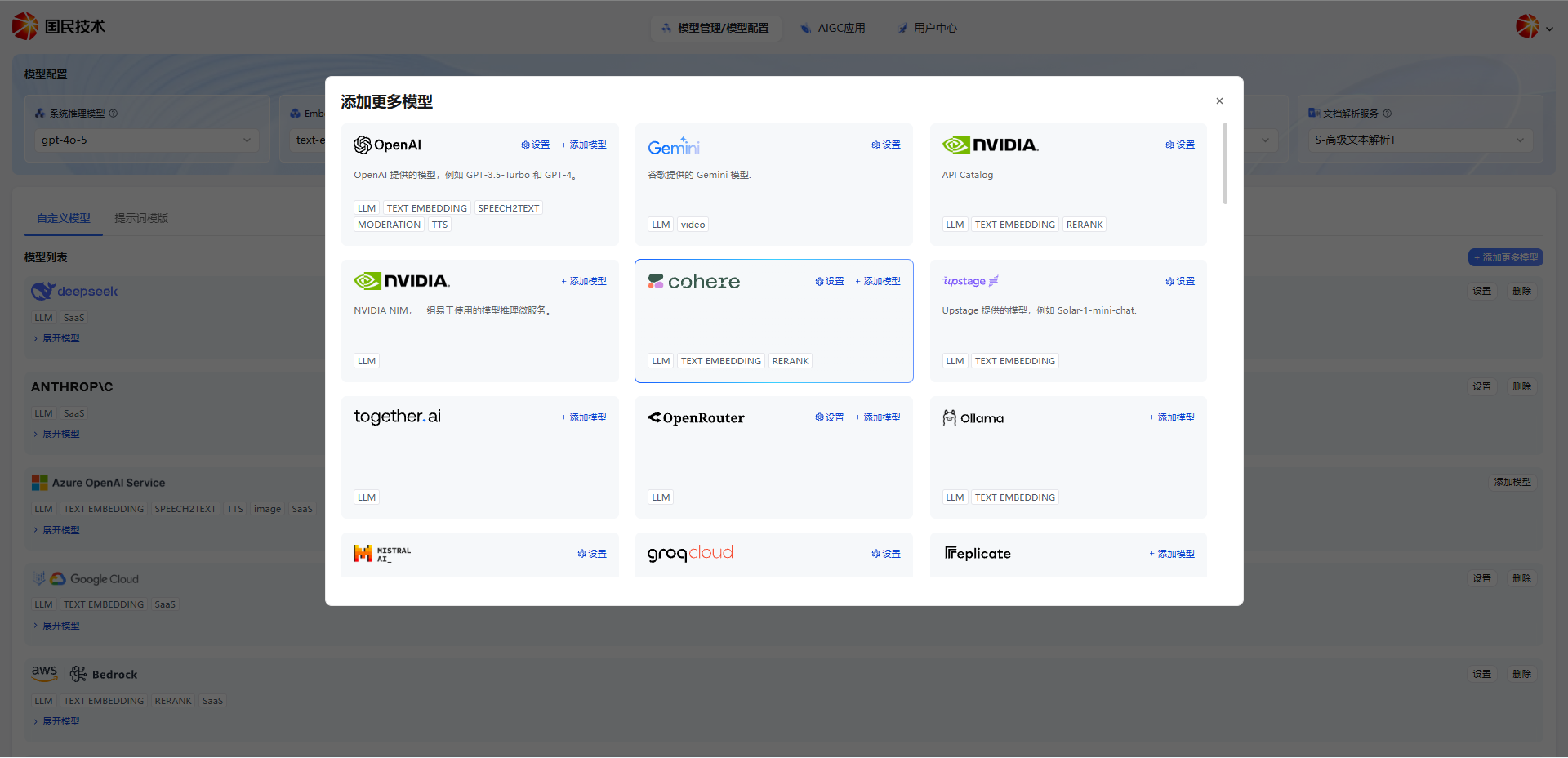Expand models under deepseek
This screenshot has width=1568, height=758.
coord(56,338)
